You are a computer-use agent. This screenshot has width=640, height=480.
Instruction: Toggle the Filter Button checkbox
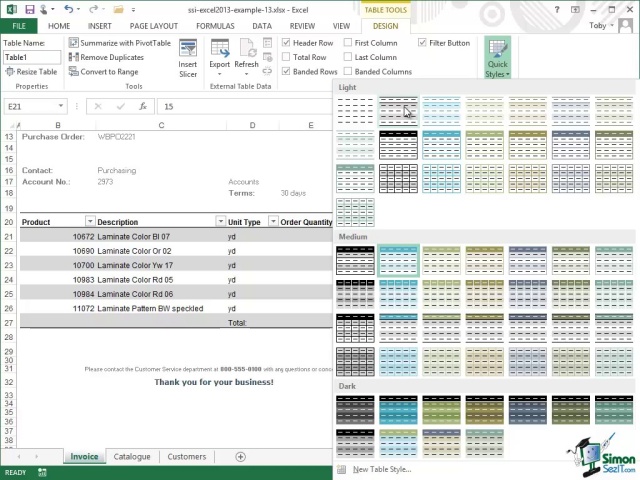pos(422,43)
